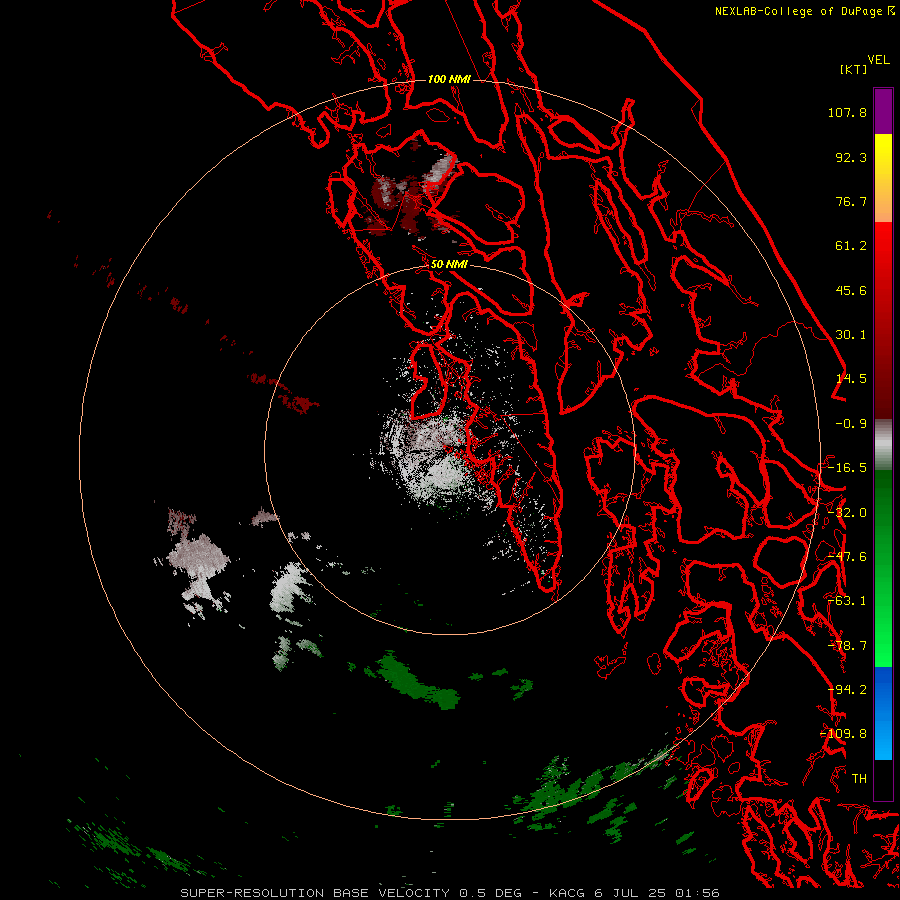Pick the blue segment of the velocity scale

883,713
